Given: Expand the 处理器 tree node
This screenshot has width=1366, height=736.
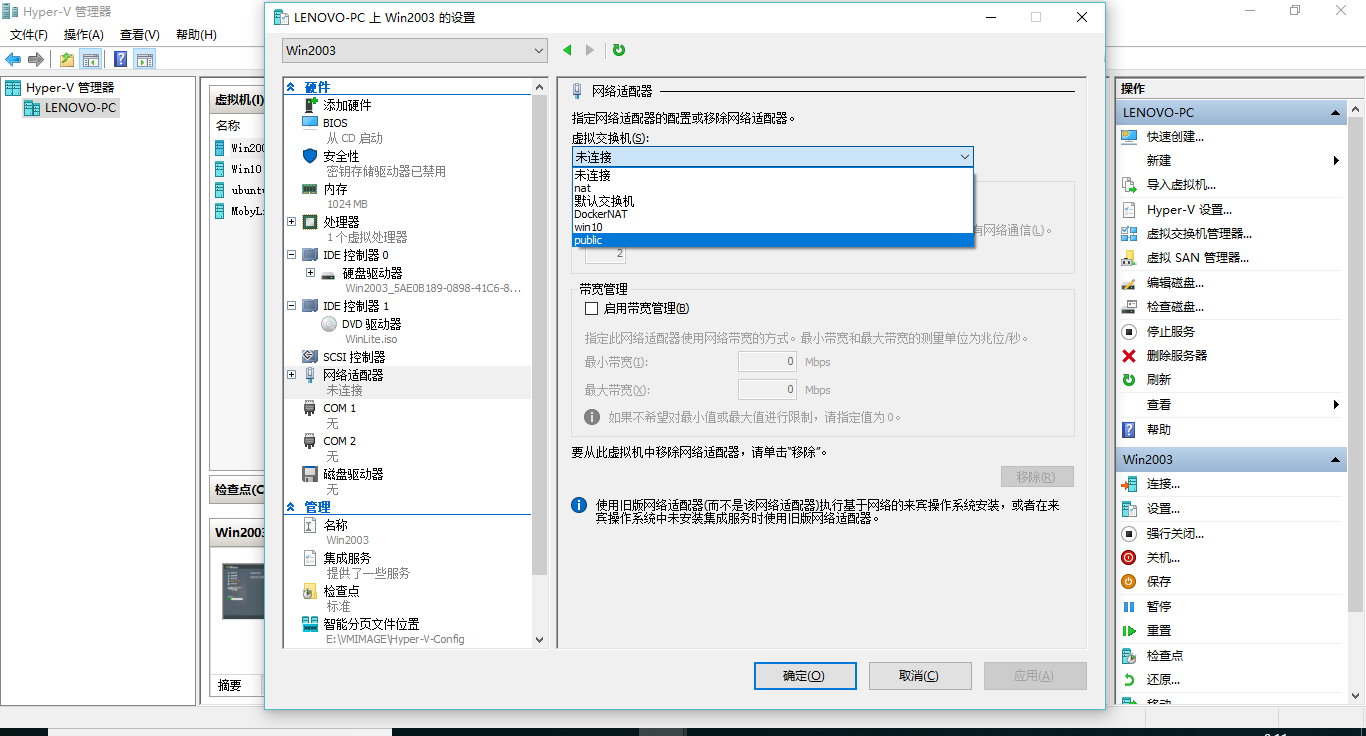Looking at the screenshot, I should coord(291,222).
